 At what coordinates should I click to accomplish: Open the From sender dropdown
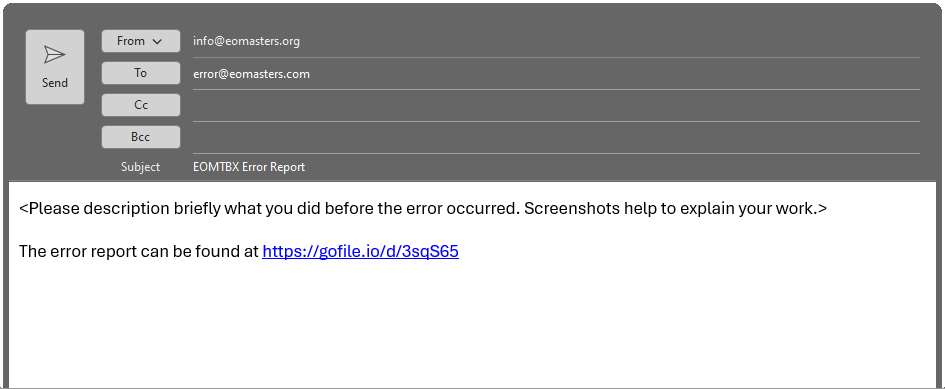click(x=140, y=41)
